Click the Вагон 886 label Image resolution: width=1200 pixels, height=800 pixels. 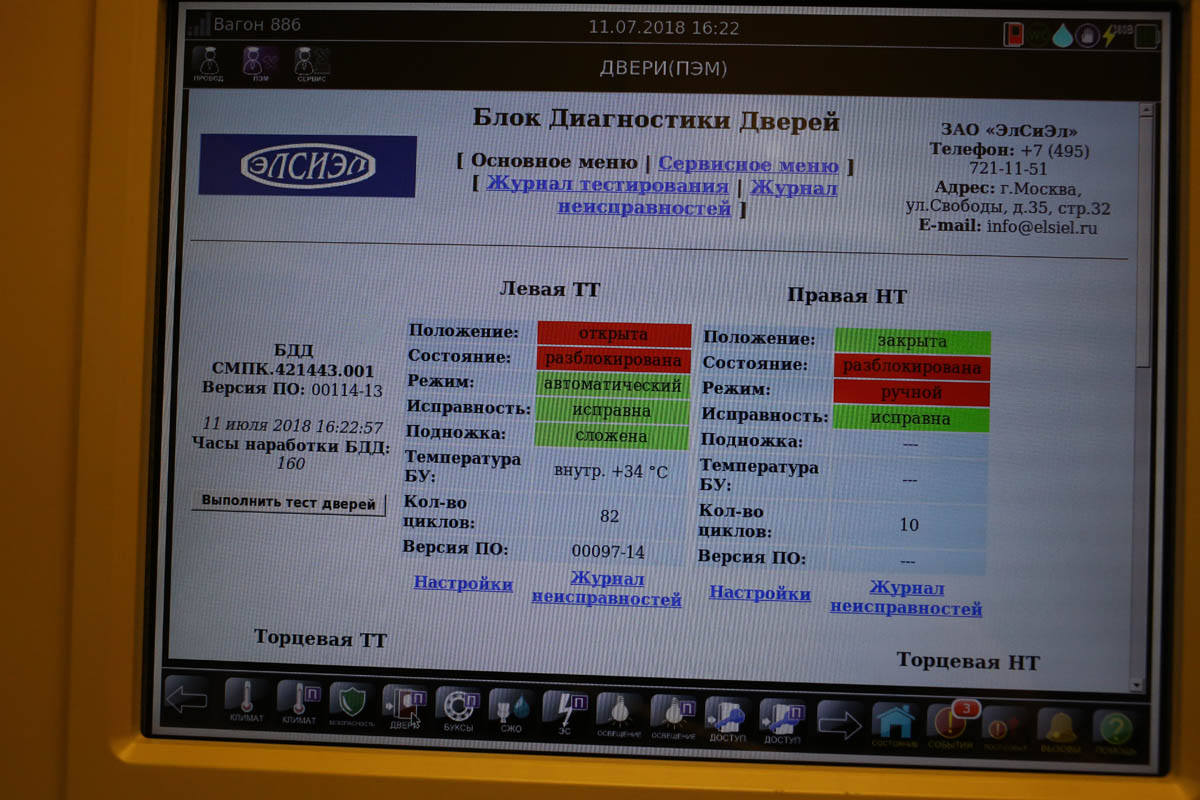coord(257,24)
